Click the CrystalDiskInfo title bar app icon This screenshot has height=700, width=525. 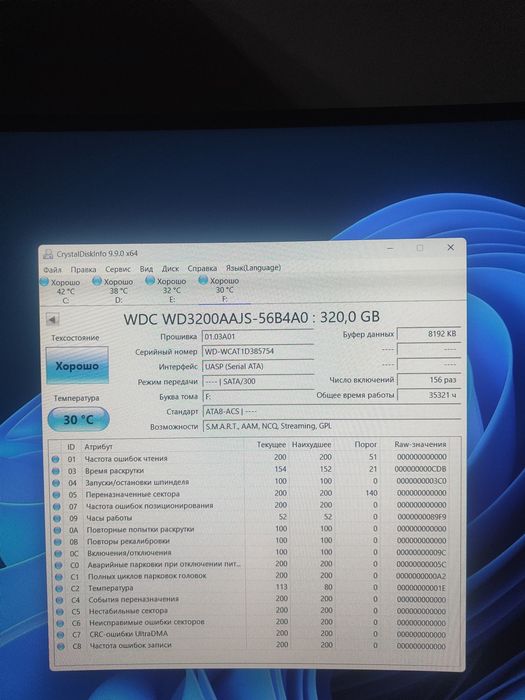[48, 254]
